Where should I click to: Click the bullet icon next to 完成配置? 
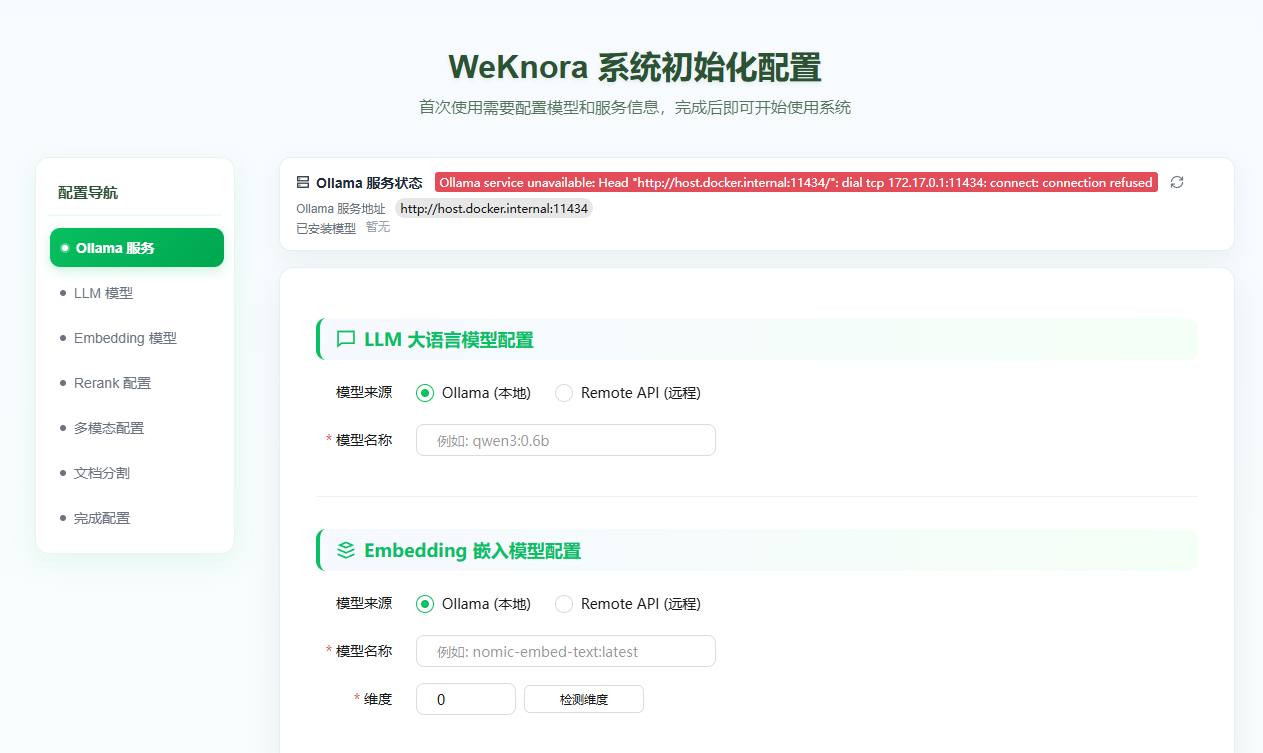62,517
